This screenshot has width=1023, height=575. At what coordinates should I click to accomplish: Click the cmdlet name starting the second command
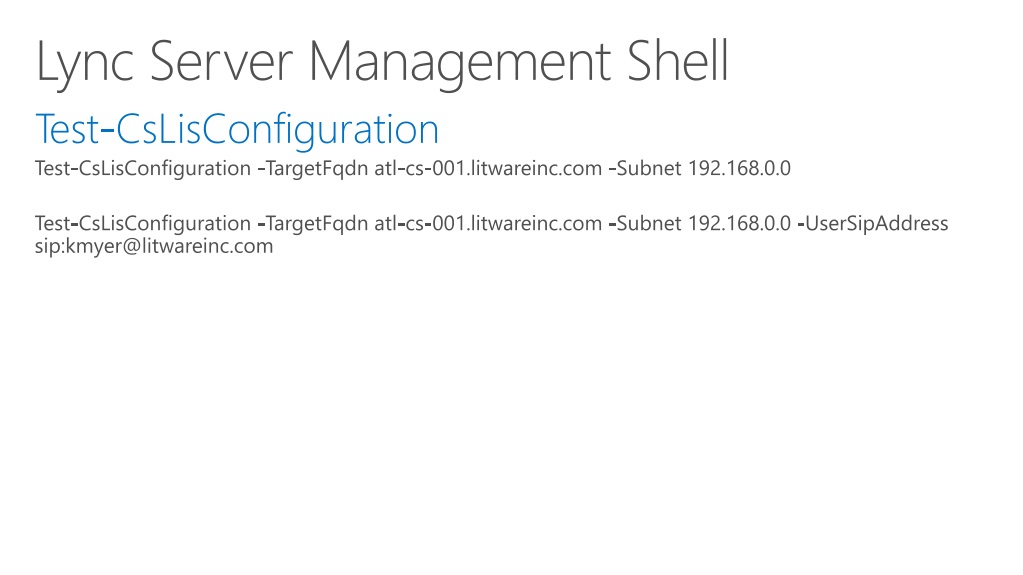pos(143,224)
